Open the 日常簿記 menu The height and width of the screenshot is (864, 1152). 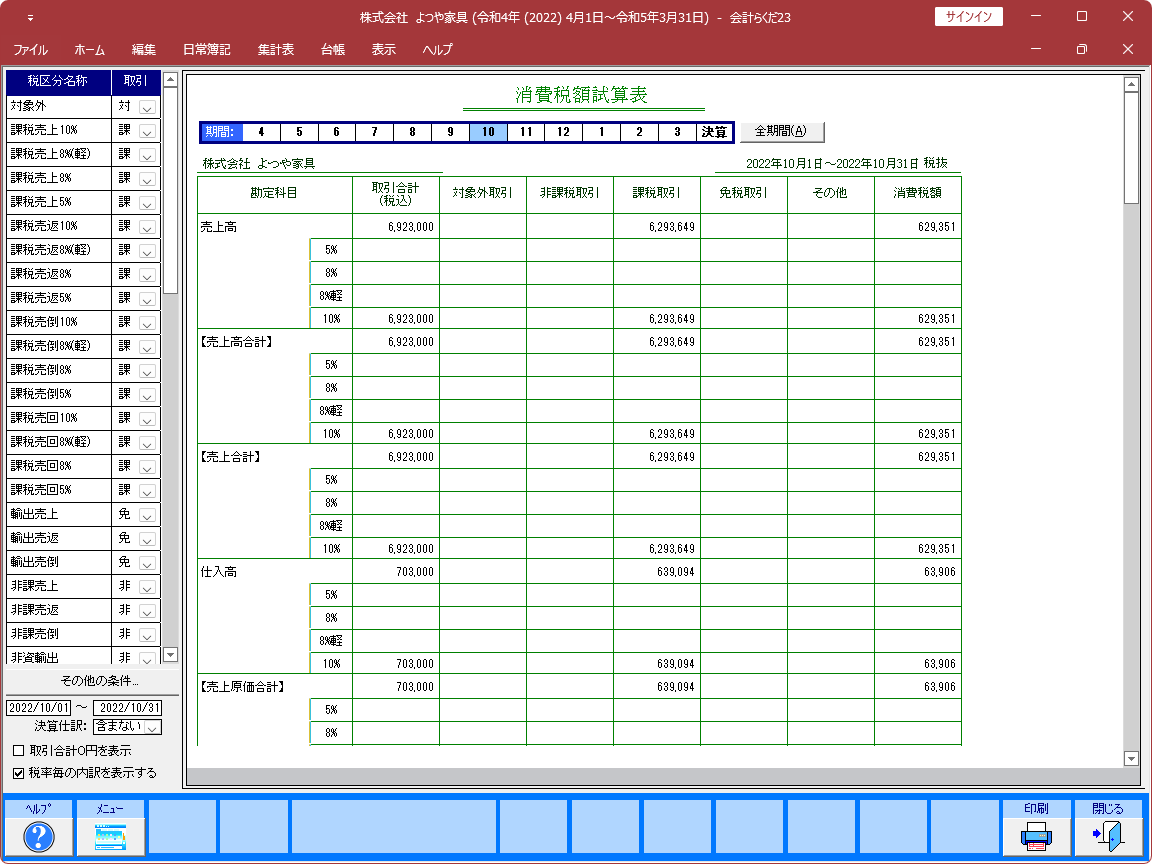pos(206,50)
